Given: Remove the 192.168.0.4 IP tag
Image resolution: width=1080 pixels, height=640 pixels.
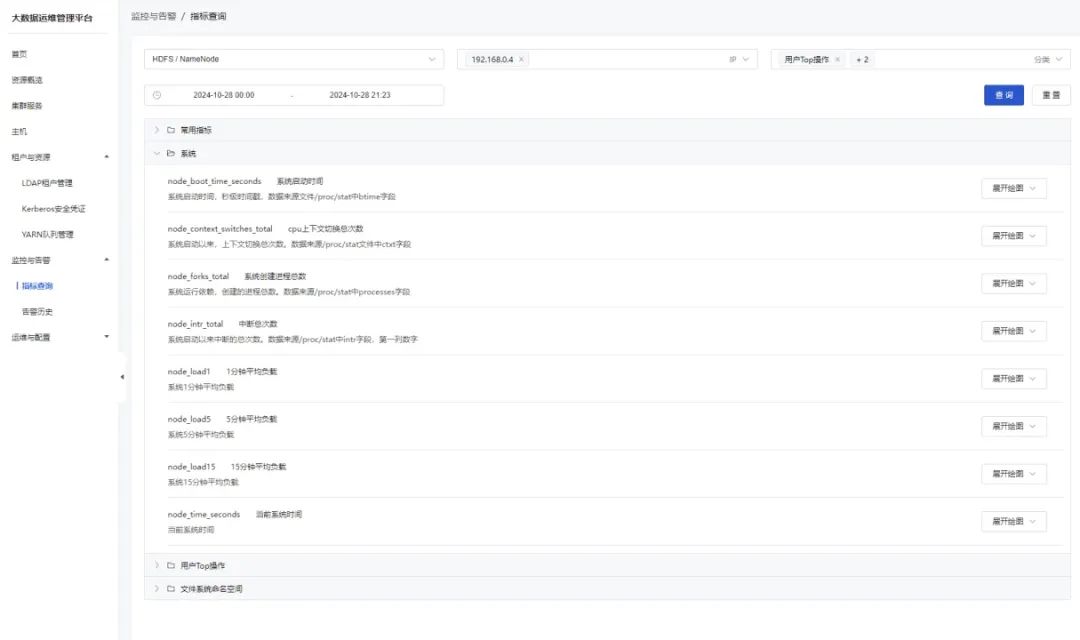Looking at the screenshot, I should pos(521,60).
